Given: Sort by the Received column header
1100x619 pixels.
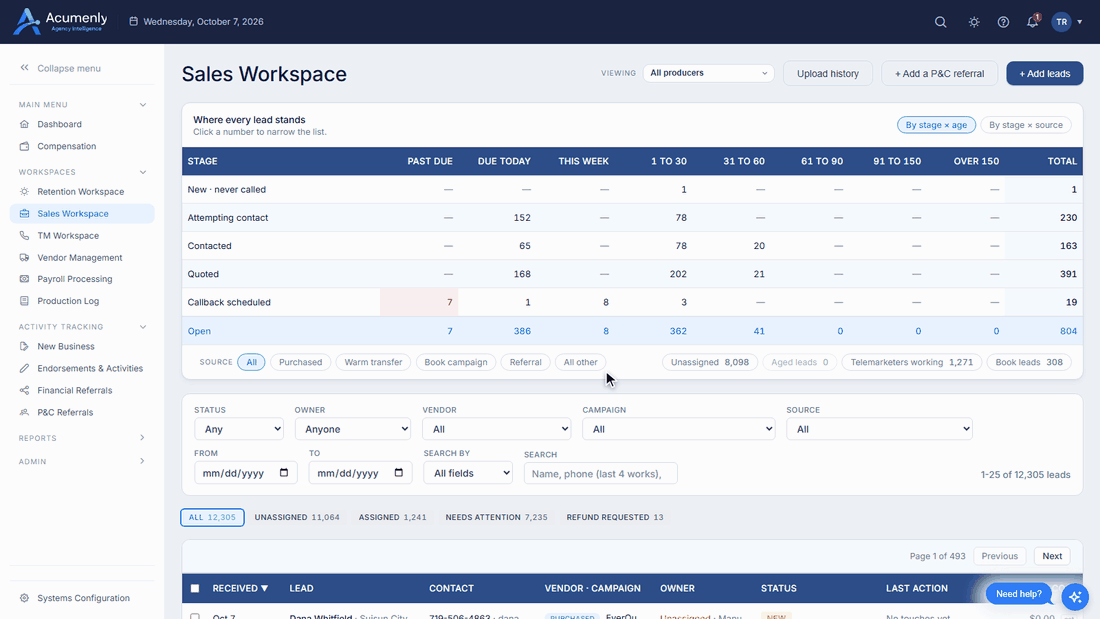Looking at the screenshot, I should pyautogui.click(x=240, y=588).
